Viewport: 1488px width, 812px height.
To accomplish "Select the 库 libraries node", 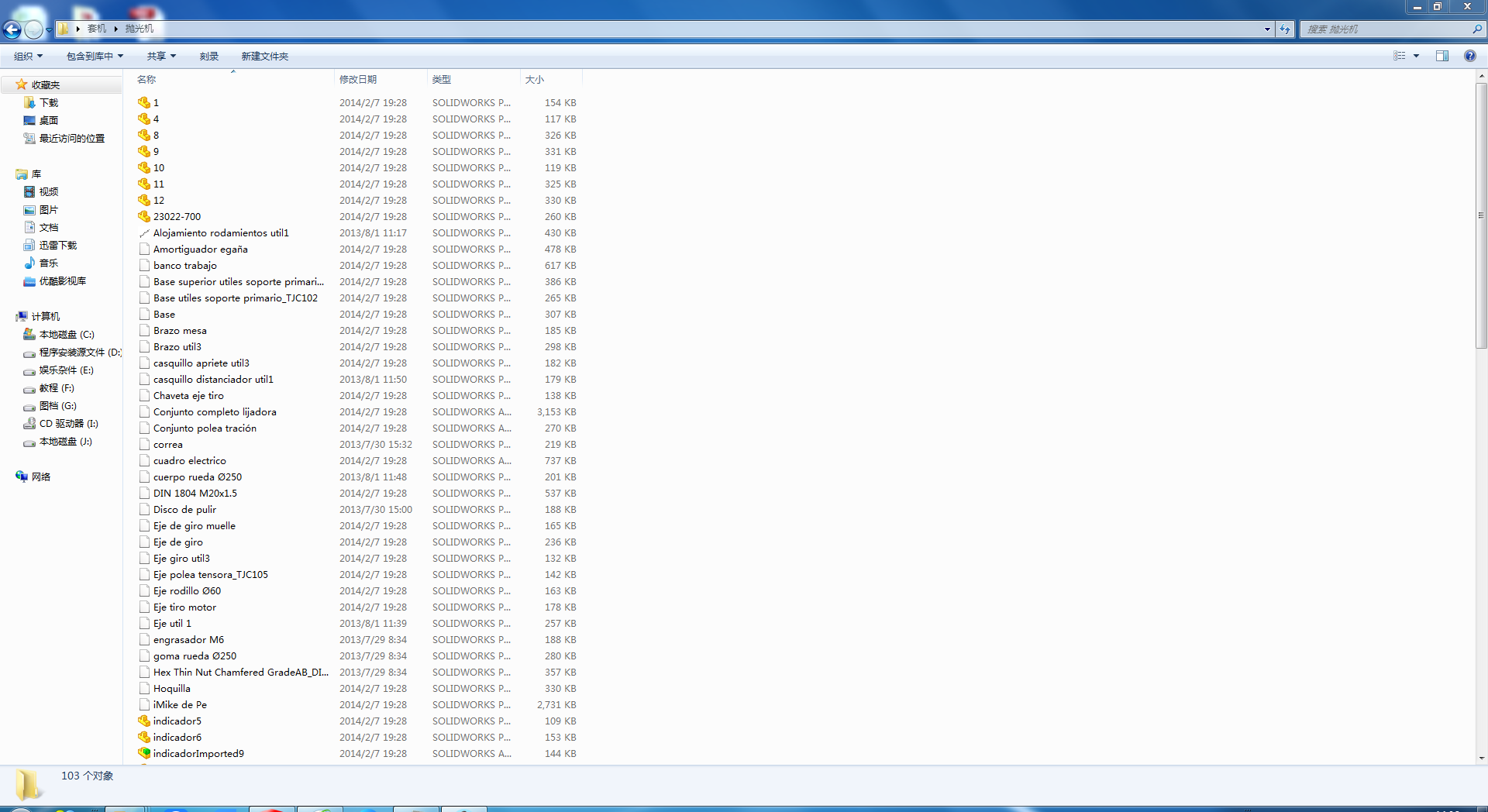I will click(x=36, y=174).
